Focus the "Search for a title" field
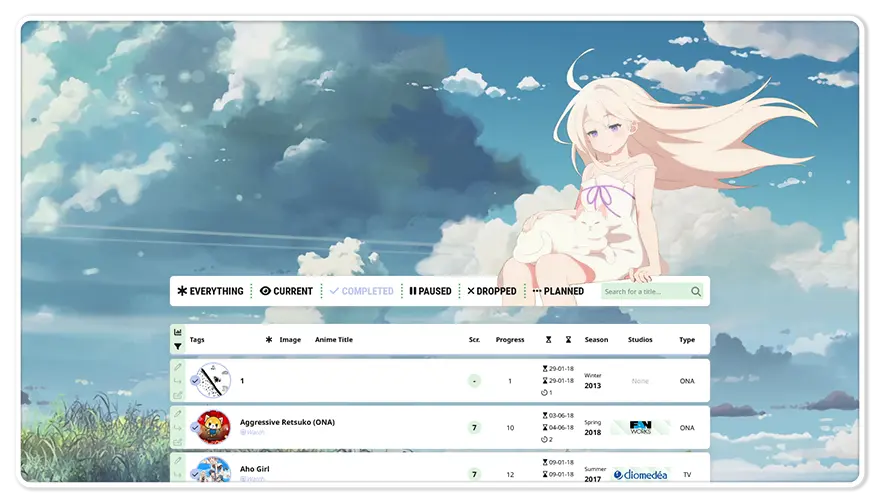The width and height of the screenshot is (880, 503). pyautogui.click(x=645, y=292)
